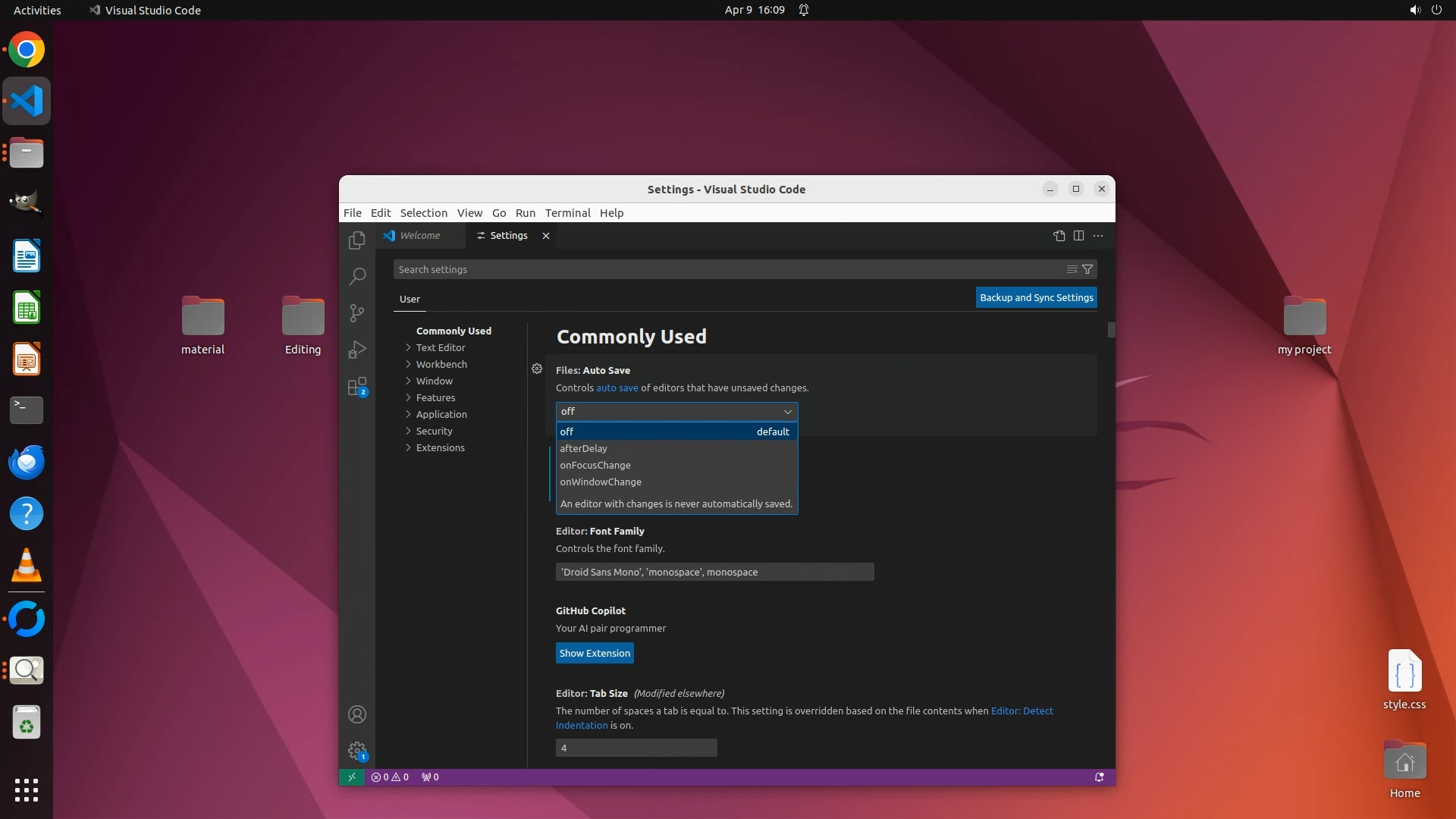This screenshot has width=1456, height=819.
Task: Open the Run and Debug view
Action: click(x=357, y=350)
